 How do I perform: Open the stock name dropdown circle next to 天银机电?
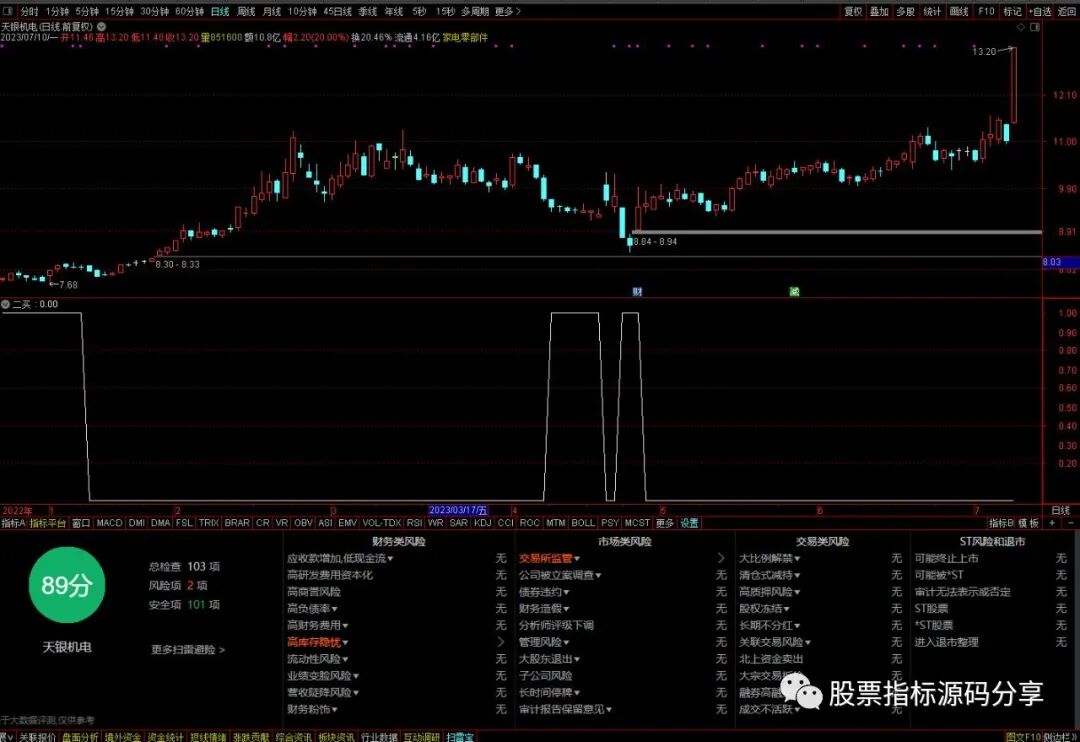[101, 27]
